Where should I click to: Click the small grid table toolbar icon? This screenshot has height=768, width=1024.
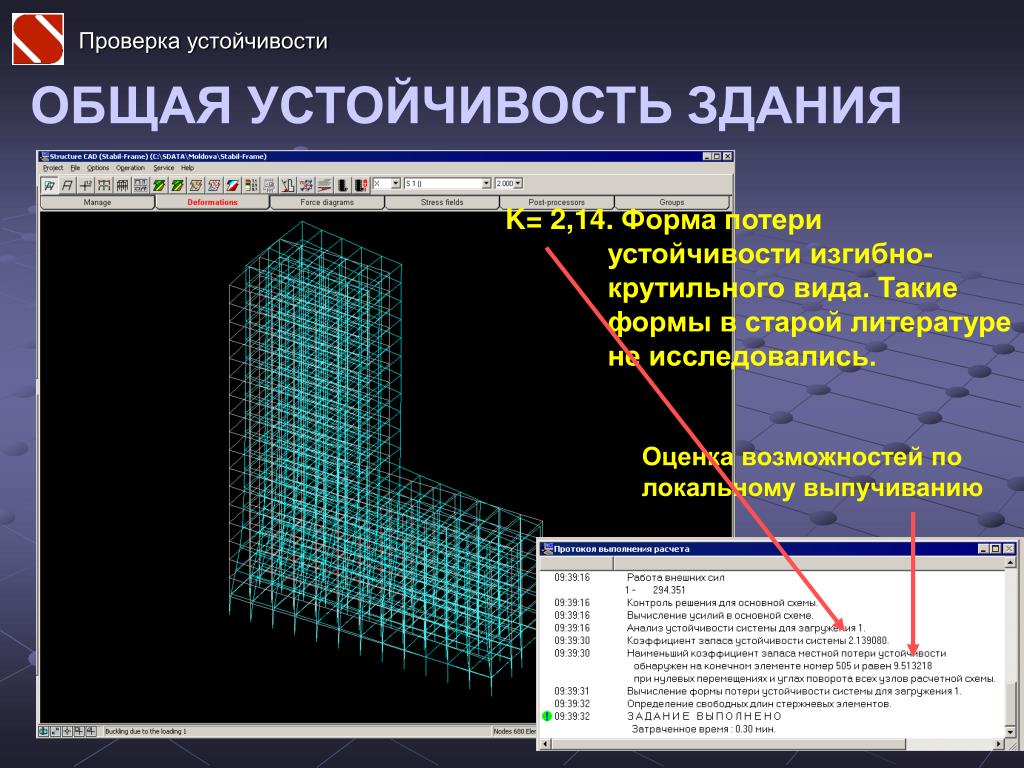tap(140, 185)
